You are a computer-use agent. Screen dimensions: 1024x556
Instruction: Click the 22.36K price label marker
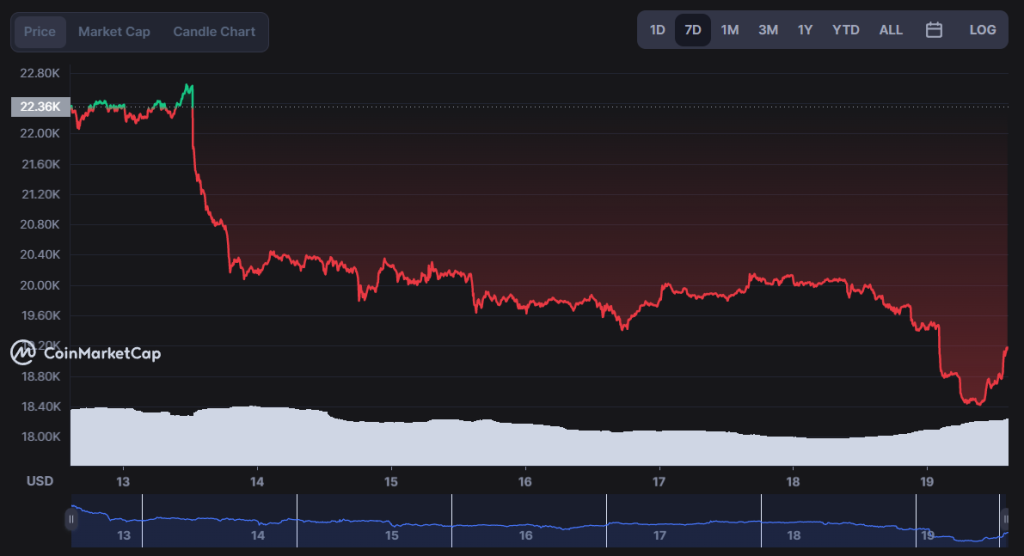(39, 107)
